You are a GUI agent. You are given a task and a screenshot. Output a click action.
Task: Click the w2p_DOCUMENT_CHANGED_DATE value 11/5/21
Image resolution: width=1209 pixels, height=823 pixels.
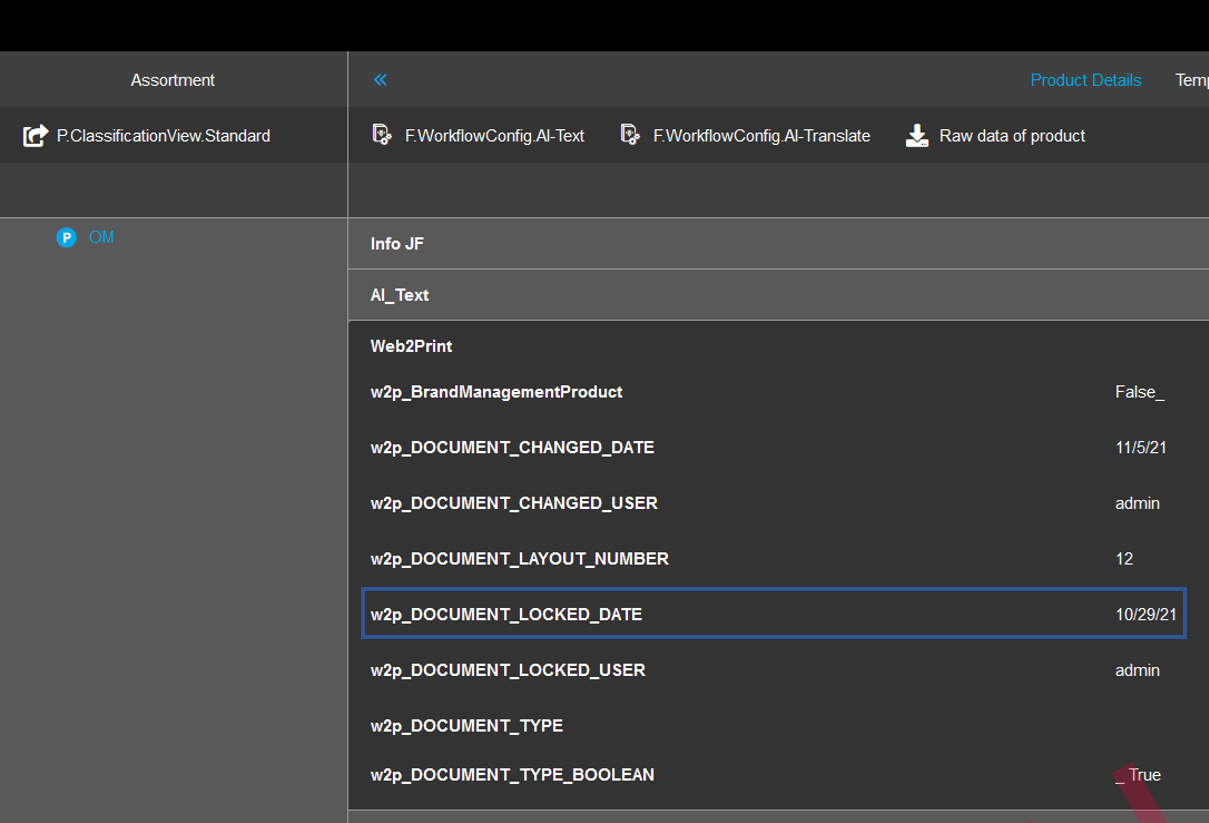coord(1140,447)
